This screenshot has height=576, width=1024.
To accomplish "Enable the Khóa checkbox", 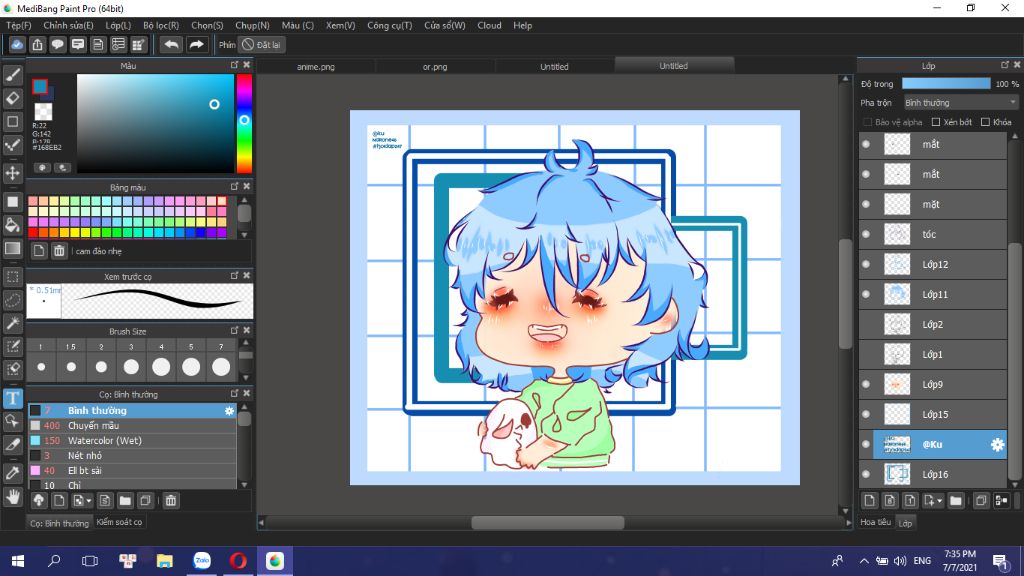I will [985, 122].
